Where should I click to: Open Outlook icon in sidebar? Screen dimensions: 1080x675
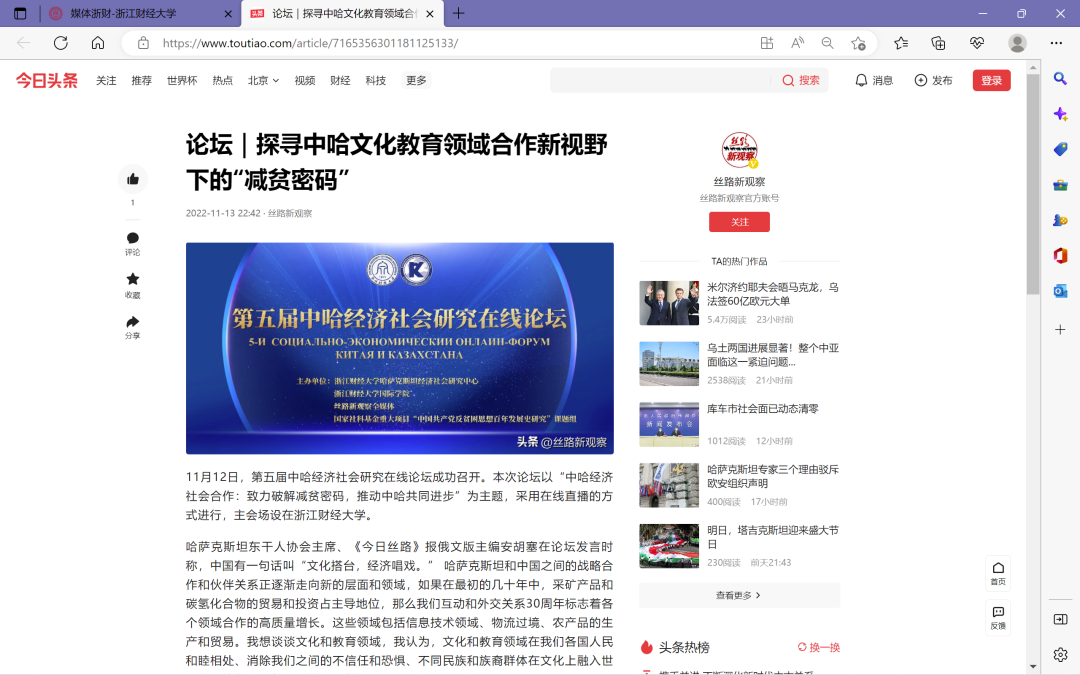1060,291
